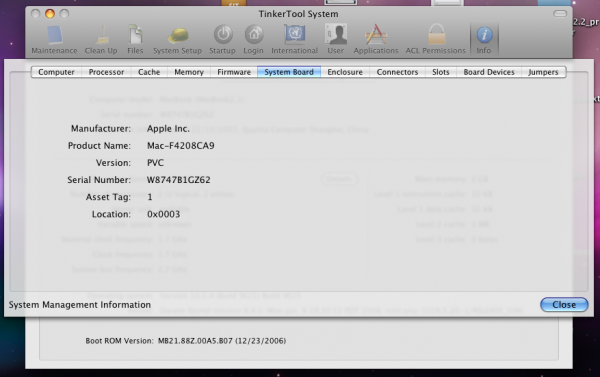
Task: Click the Manufacturer value Apple Inc.
Action: (x=168, y=129)
